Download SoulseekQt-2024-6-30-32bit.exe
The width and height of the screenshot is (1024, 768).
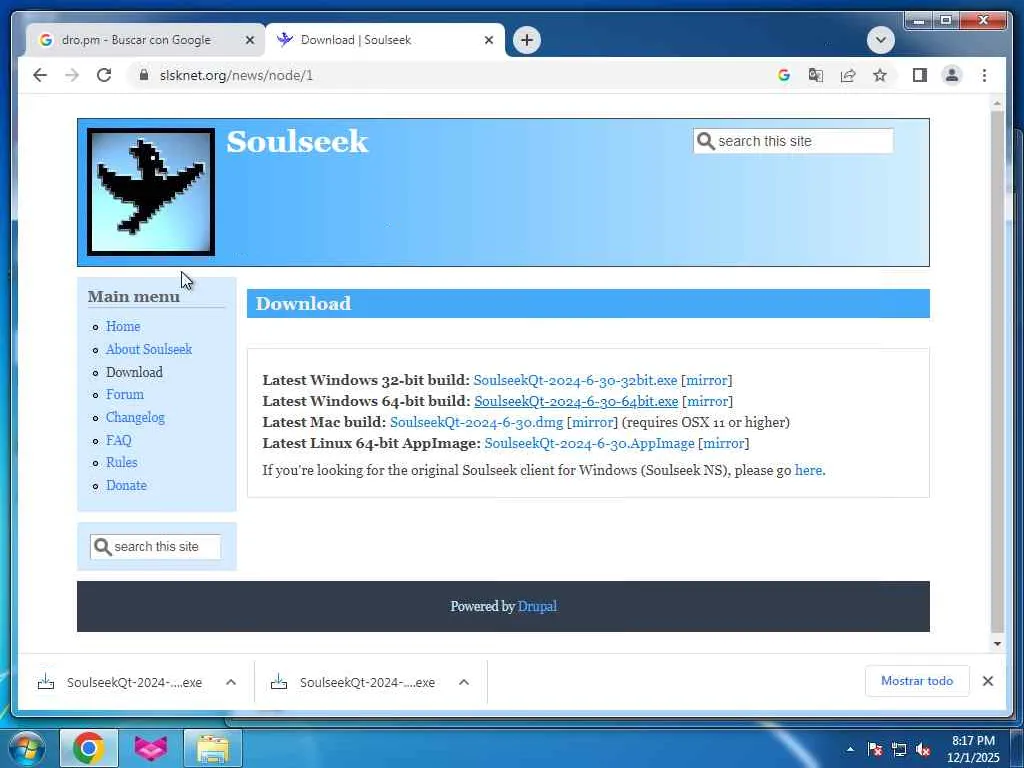[575, 380]
